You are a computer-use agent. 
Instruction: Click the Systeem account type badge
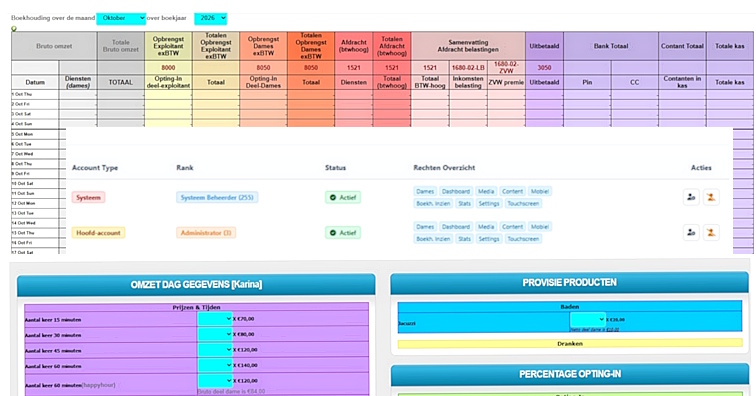(x=88, y=197)
